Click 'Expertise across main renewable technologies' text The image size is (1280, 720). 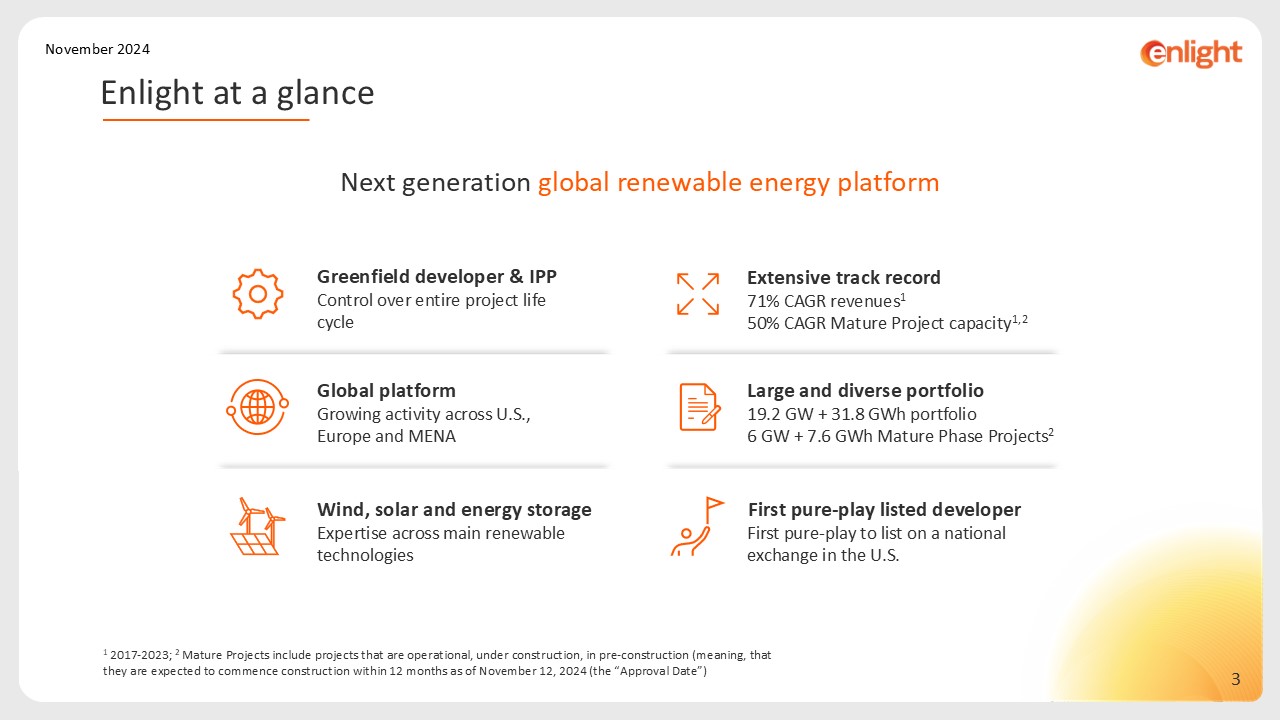pos(441,544)
